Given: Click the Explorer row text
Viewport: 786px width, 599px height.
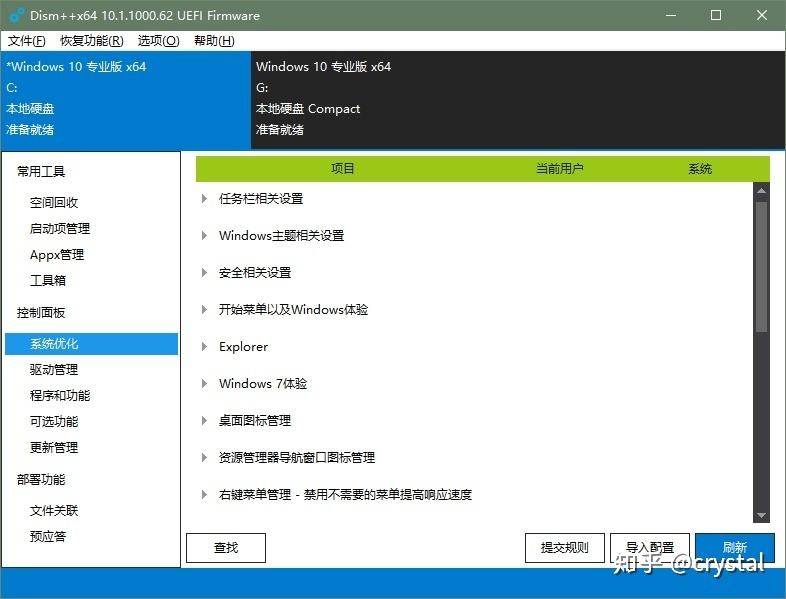Looking at the screenshot, I should pos(243,346).
